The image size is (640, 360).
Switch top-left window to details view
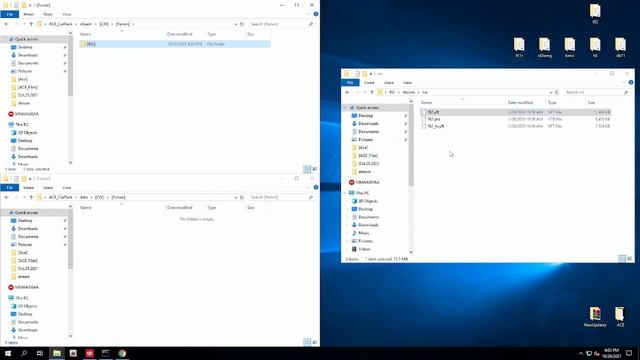[x=307, y=169]
